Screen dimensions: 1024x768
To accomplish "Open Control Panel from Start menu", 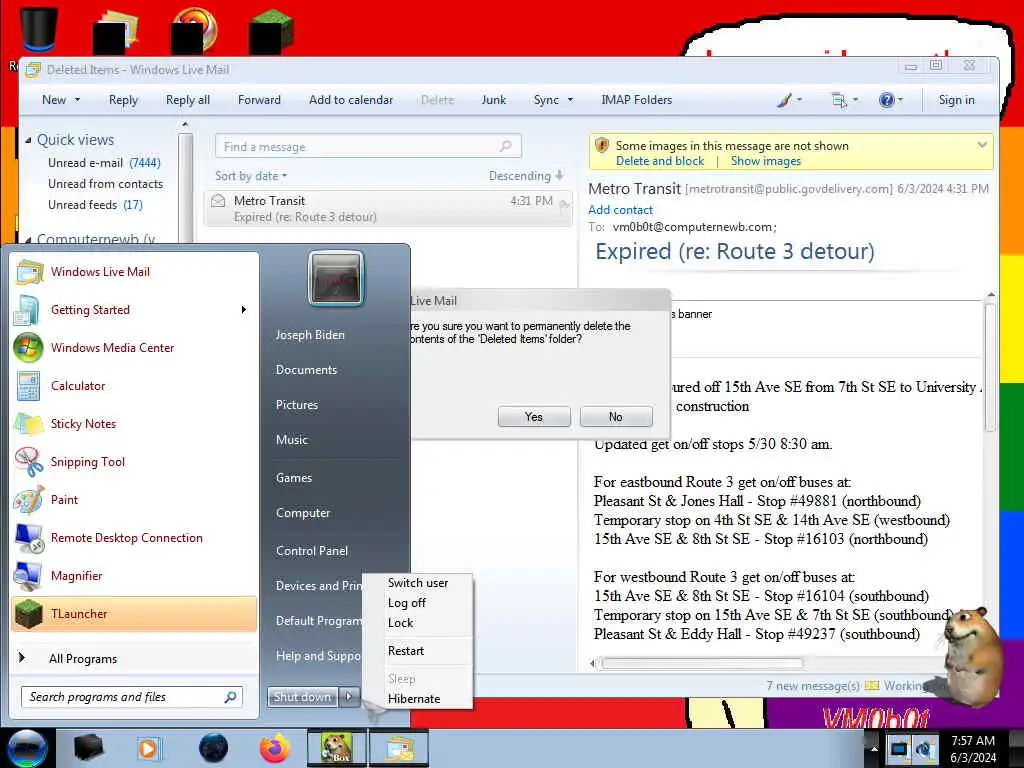I will 312,551.
